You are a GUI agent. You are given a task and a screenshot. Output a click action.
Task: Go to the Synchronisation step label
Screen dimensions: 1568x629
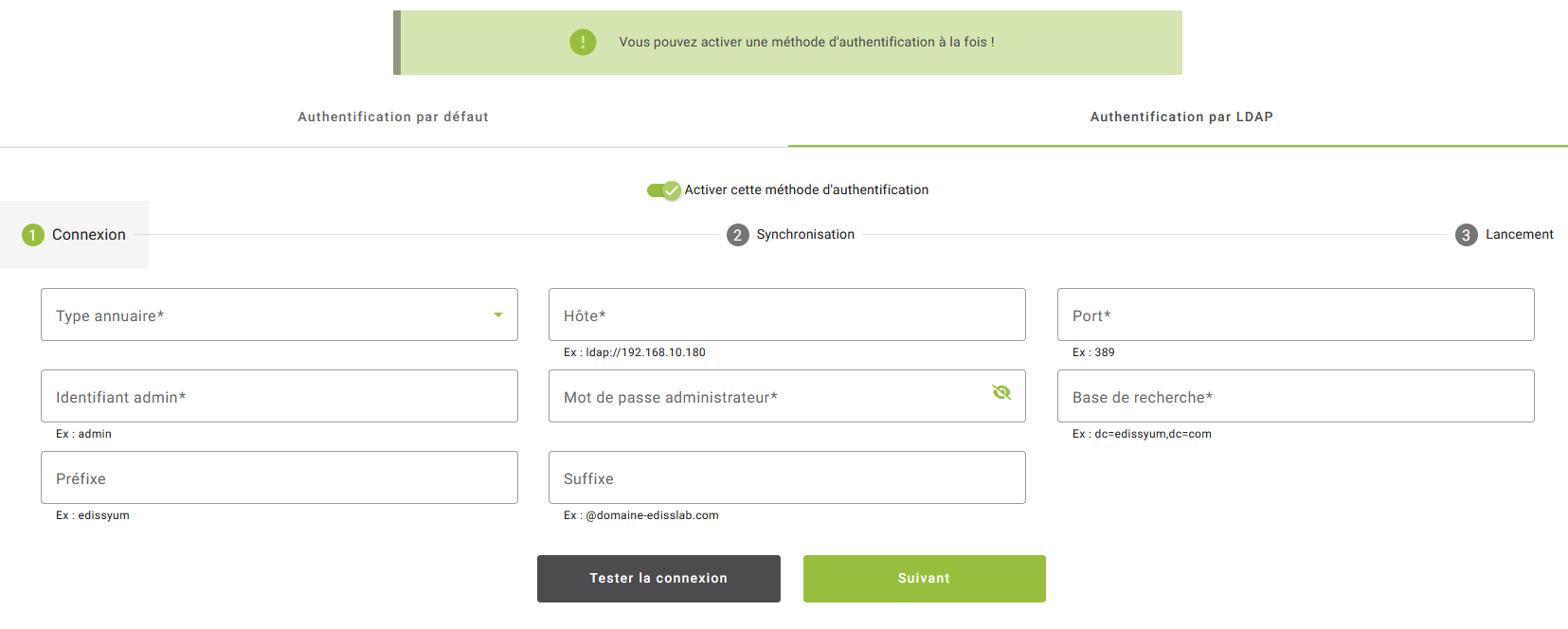[x=805, y=235]
